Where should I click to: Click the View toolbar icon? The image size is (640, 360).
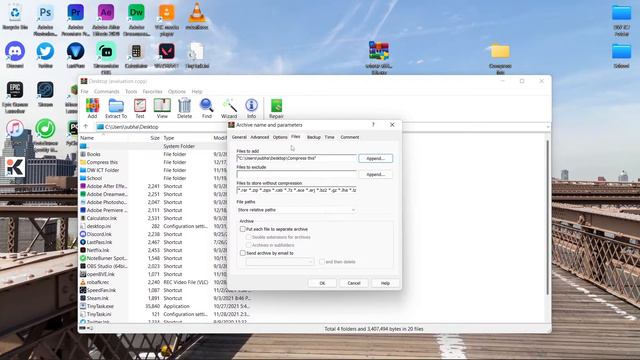(162, 108)
